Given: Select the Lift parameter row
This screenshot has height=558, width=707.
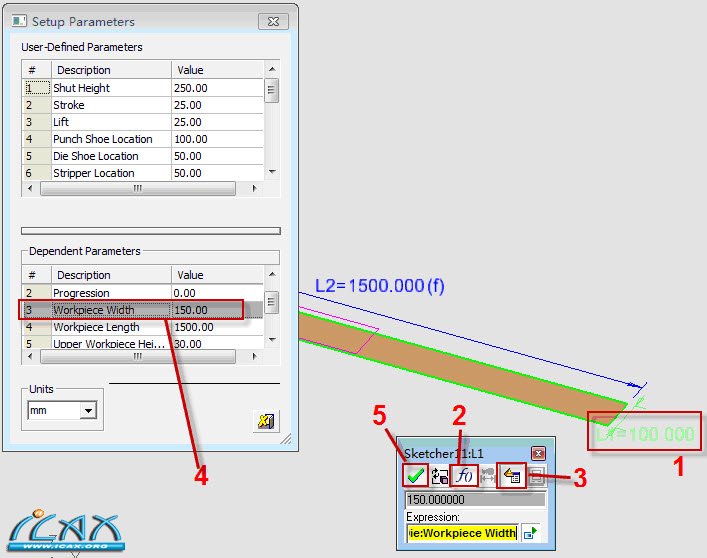Looking at the screenshot, I should coord(142,122).
